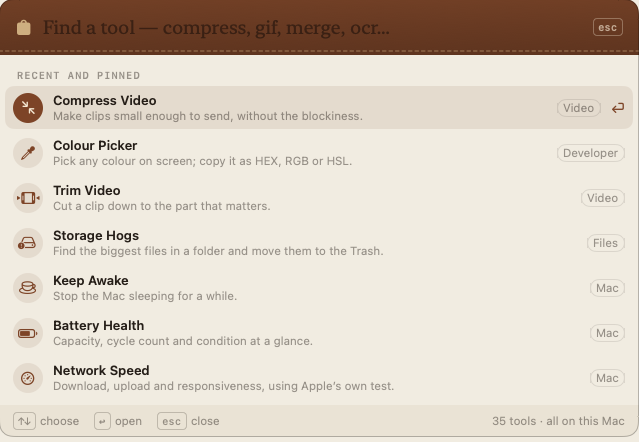Click the up-down arrows choose key hint
The height and width of the screenshot is (442, 640).
point(24,421)
